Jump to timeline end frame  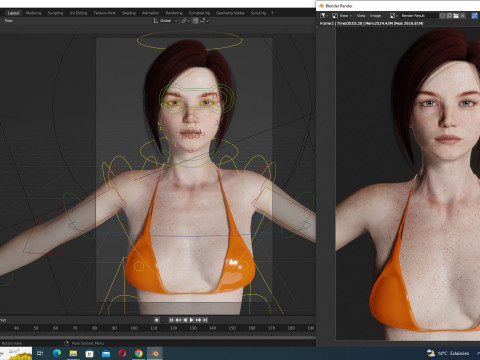(205, 320)
